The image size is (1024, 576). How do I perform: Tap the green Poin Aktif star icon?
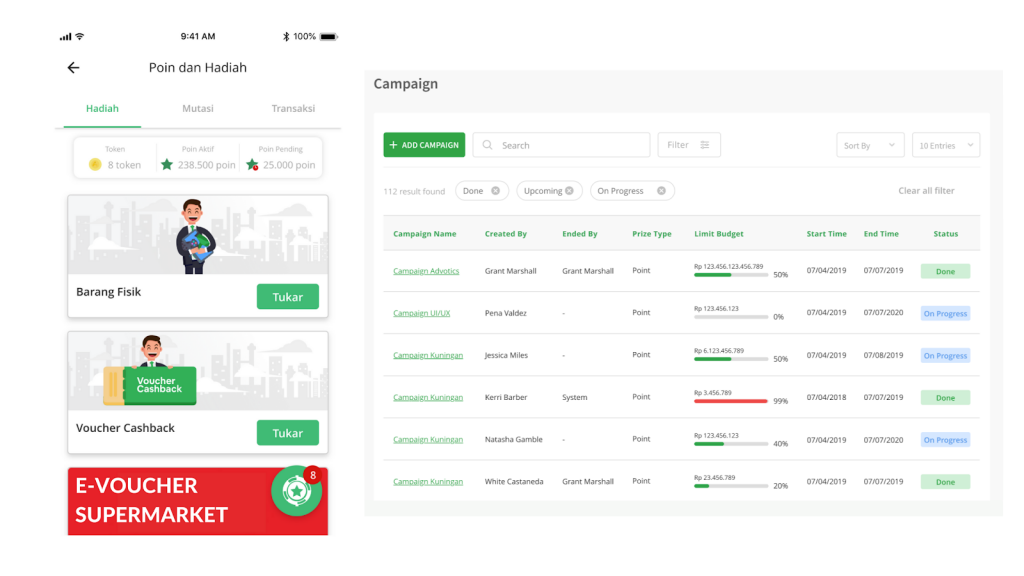click(167, 165)
